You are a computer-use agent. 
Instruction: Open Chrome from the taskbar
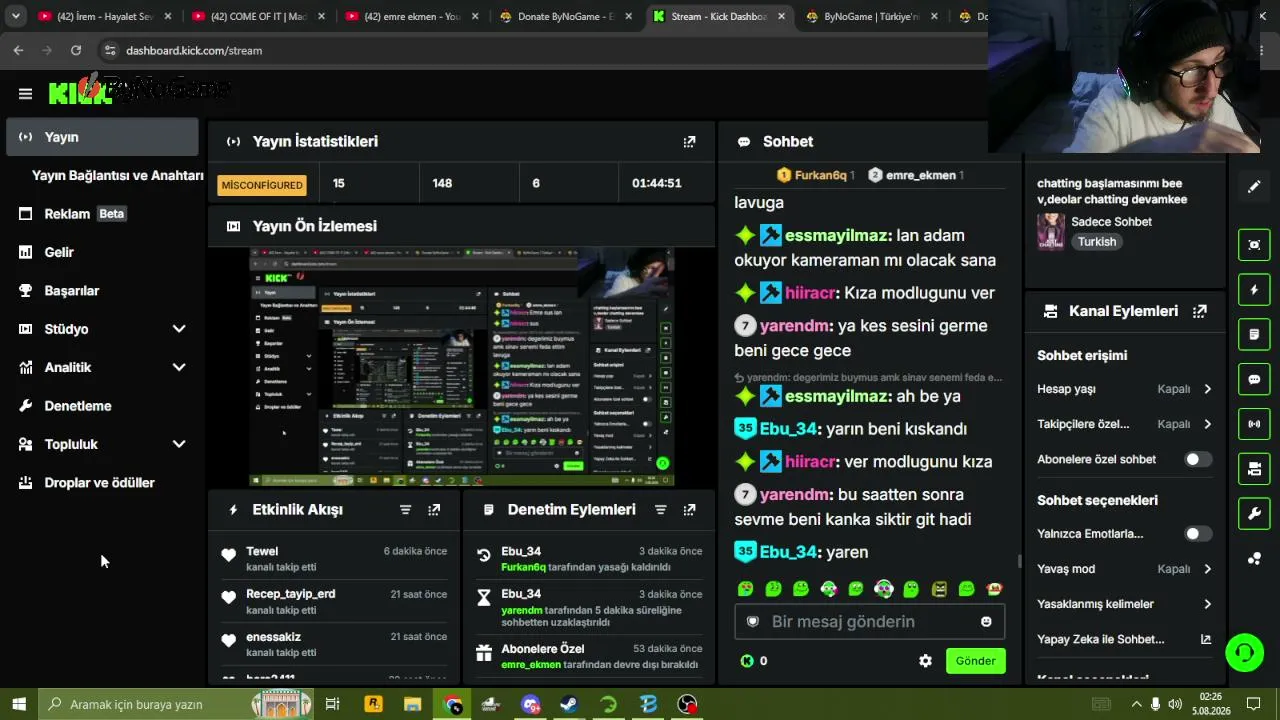[453, 704]
